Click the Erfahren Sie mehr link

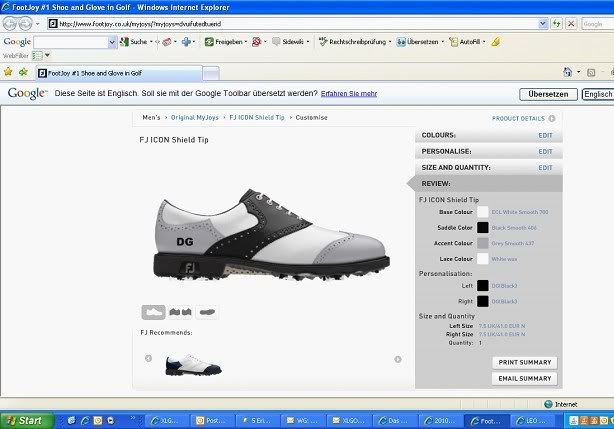349,94
